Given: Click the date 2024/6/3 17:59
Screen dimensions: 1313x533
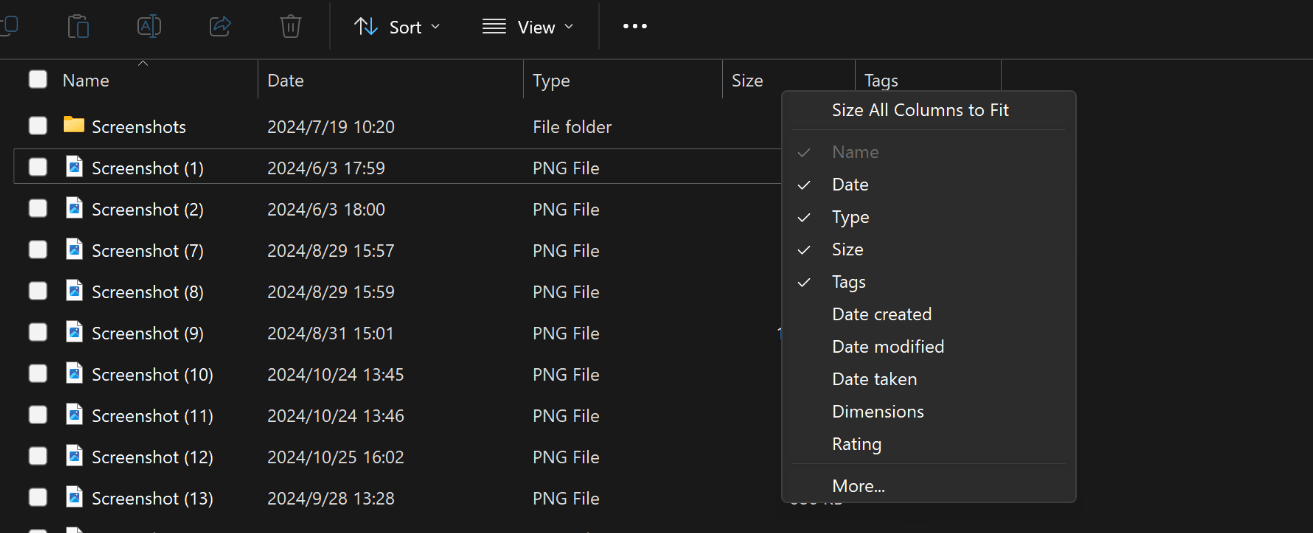Looking at the screenshot, I should click(326, 168).
